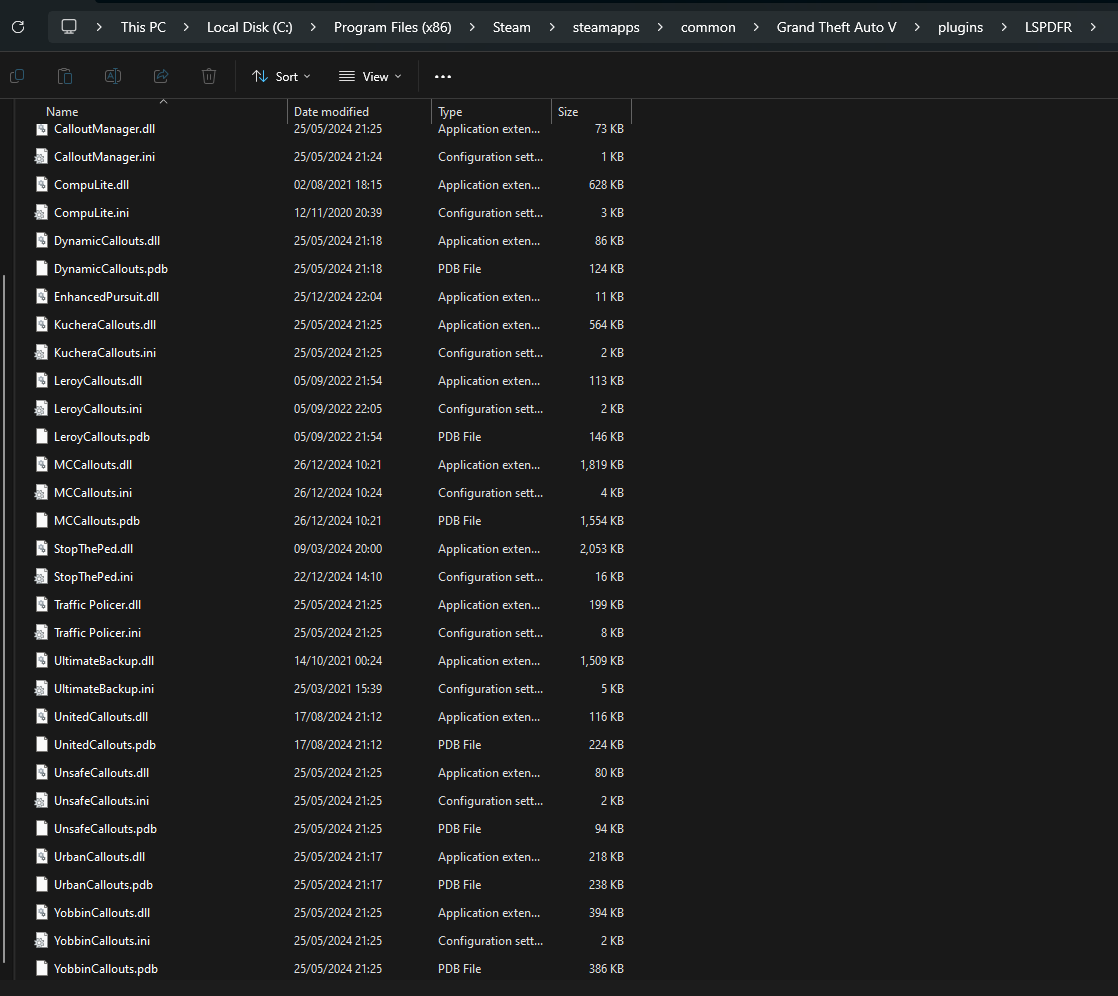Open the See more three-dots menu

click(443, 76)
